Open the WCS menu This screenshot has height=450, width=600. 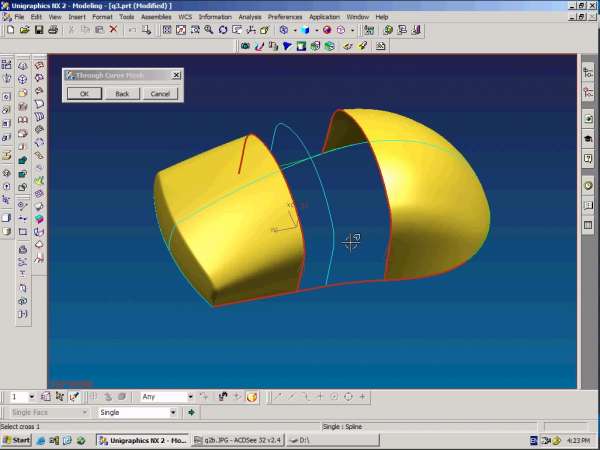(x=185, y=17)
